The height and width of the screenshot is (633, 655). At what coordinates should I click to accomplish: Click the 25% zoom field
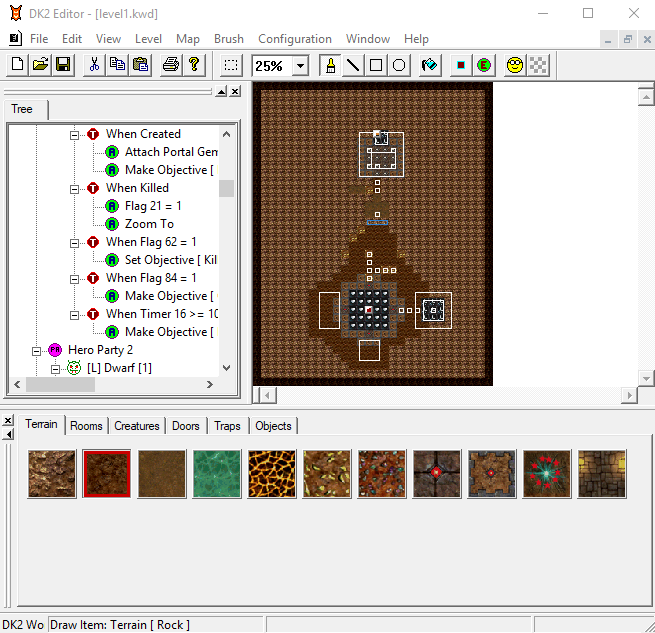tap(272, 66)
